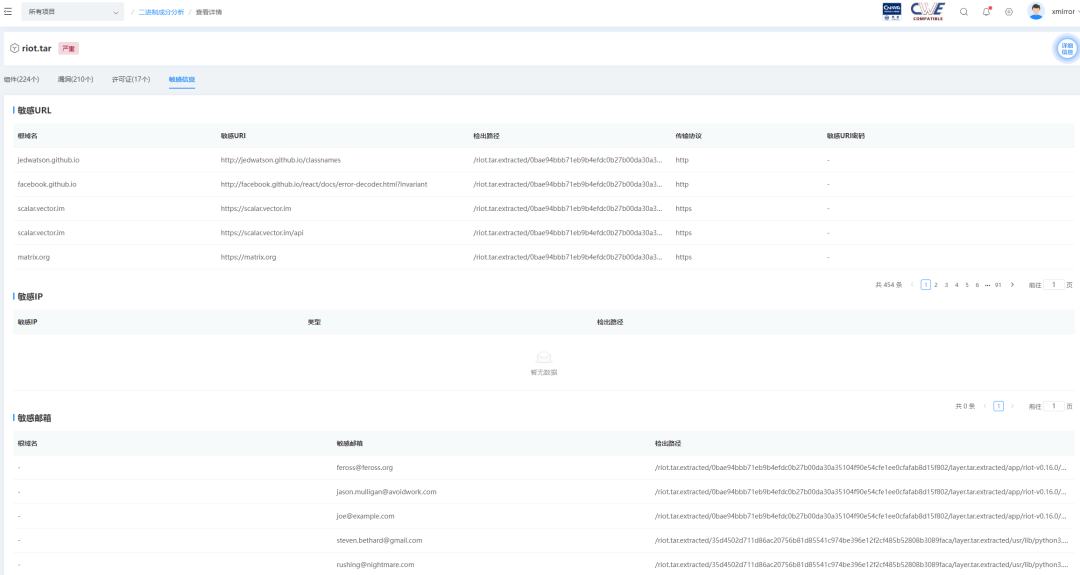The height and width of the screenshot is (575, 1080).
Task: Go to page 6 of sensitive URL list
Action: [x=977, y=284]
